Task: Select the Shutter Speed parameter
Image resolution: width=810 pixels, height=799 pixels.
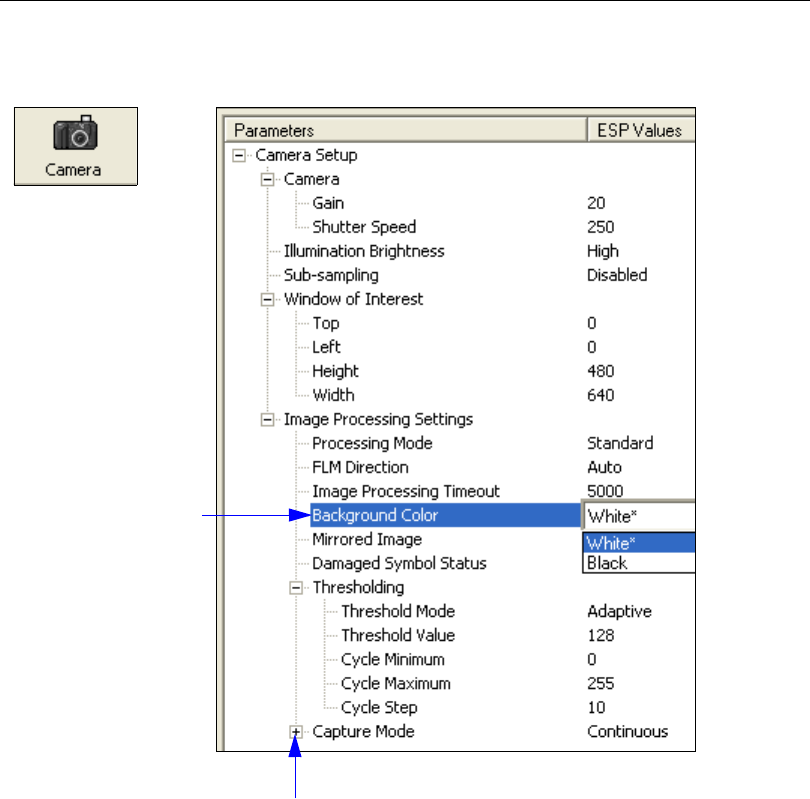Action: coord(364,227)
